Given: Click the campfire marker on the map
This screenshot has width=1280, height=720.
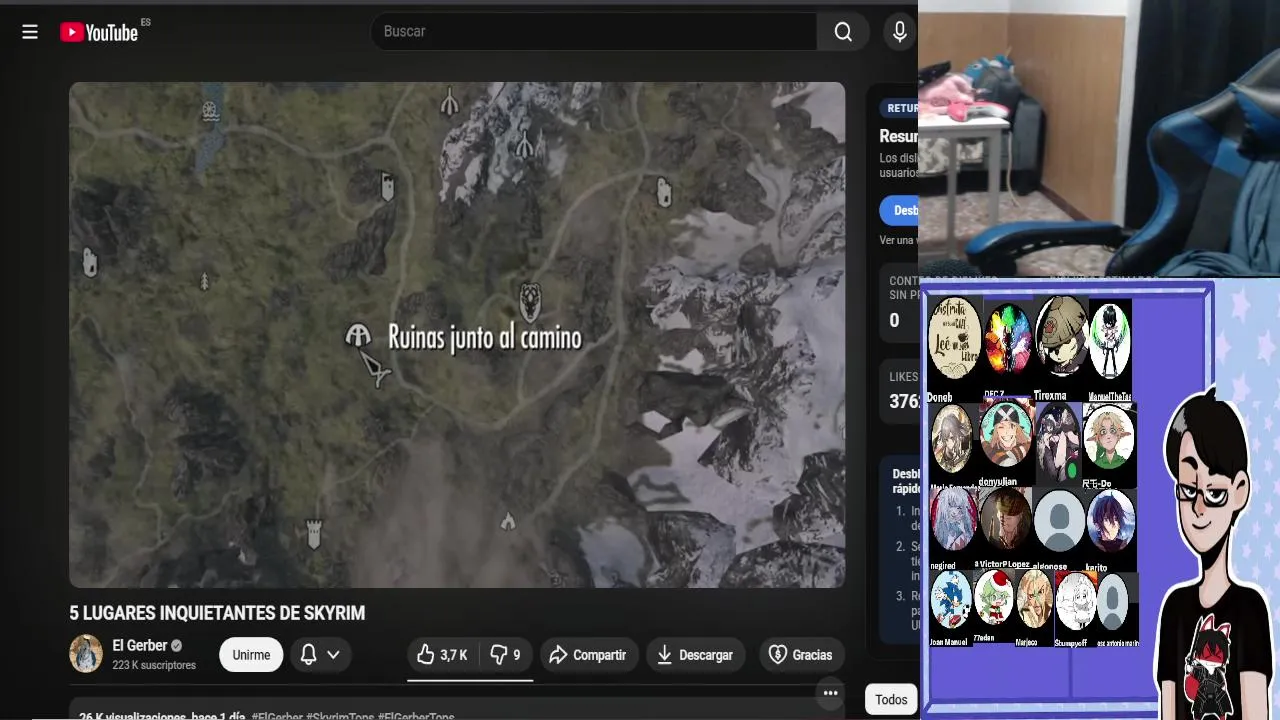Looking at the screenshot, I should 508,521.
